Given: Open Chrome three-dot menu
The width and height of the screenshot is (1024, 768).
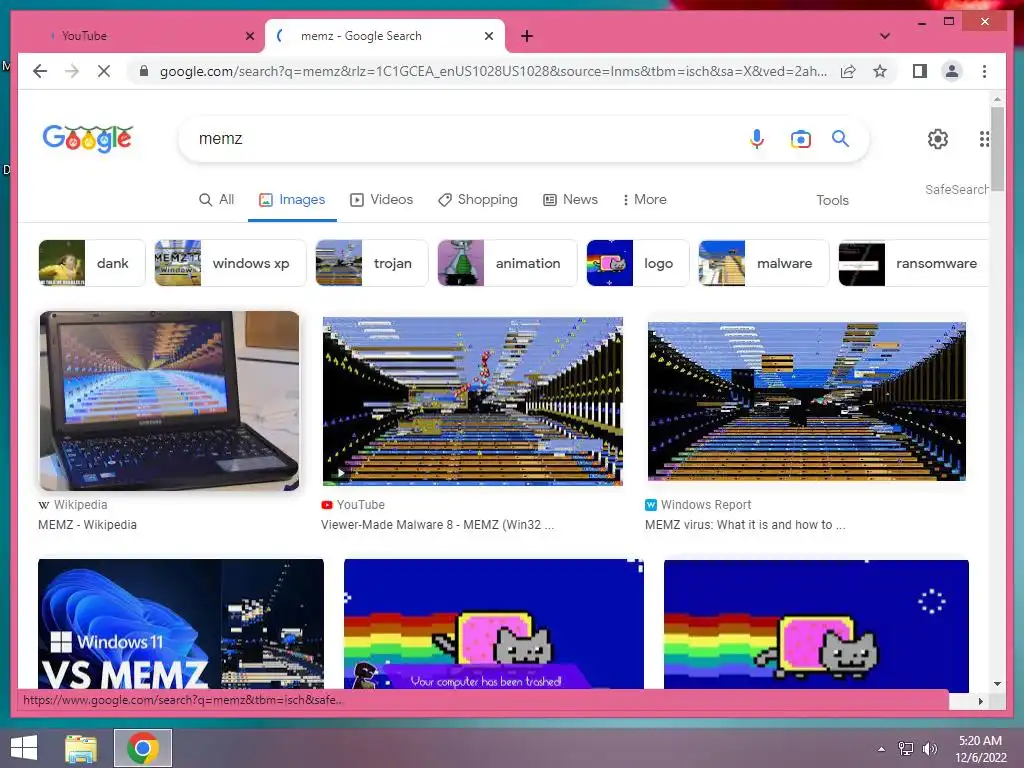Looking at the screenshot, I should click(x=984, y=71).
